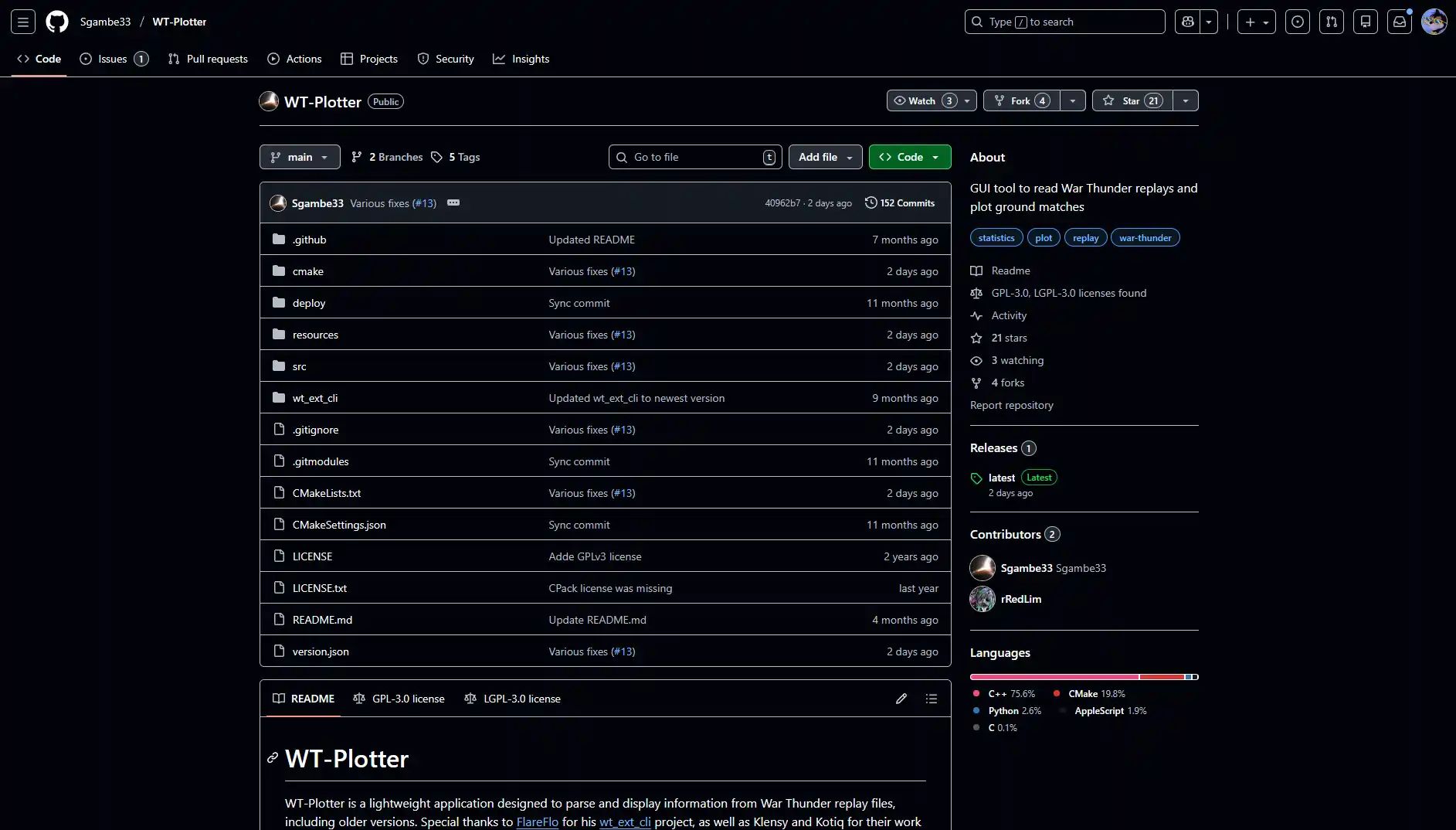This screenshot has height=830, width=1456.
Task: Open the README outline list icon
Action: (932, 699)
